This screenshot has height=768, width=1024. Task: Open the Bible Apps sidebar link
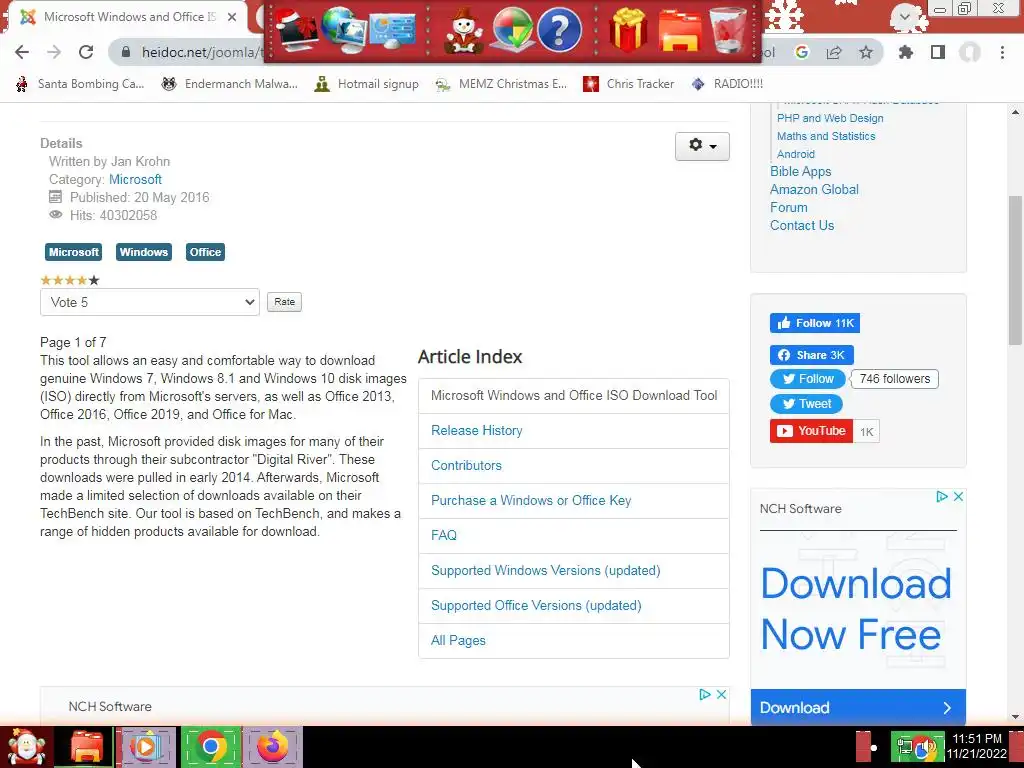[801, 171]
